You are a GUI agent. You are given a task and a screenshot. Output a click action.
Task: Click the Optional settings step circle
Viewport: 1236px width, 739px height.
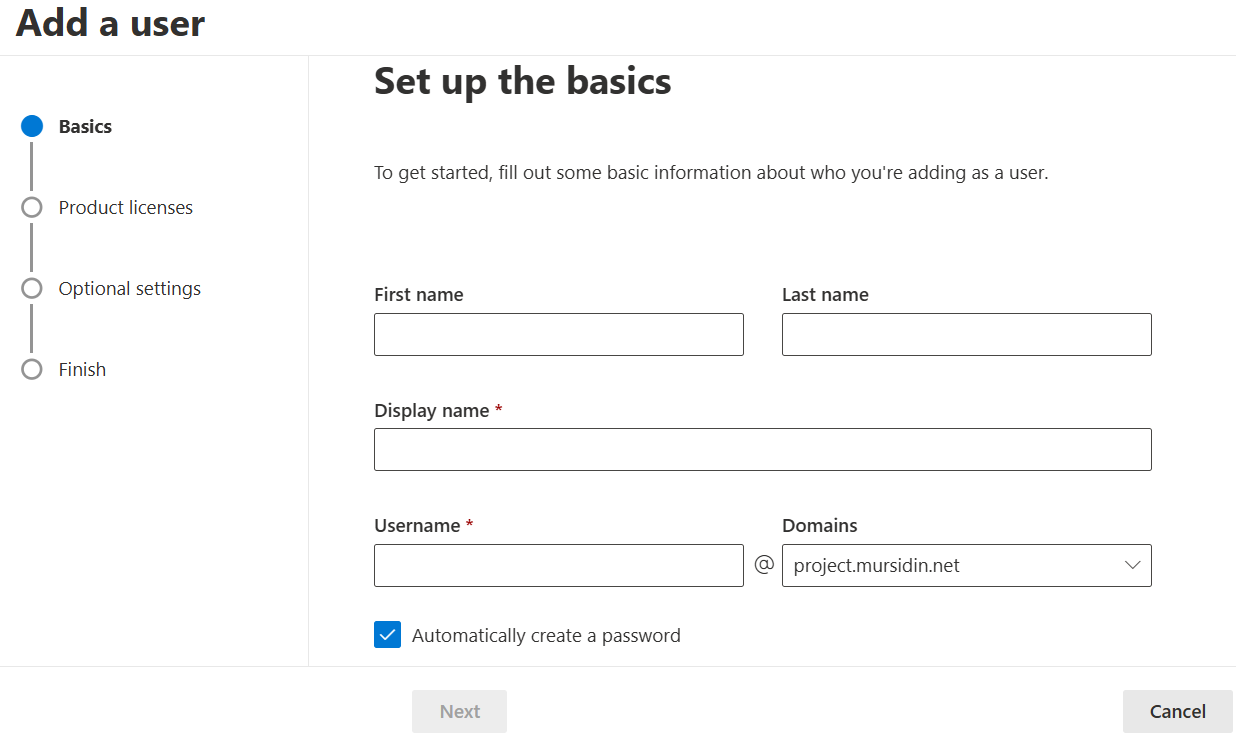[x=32, y=288]
